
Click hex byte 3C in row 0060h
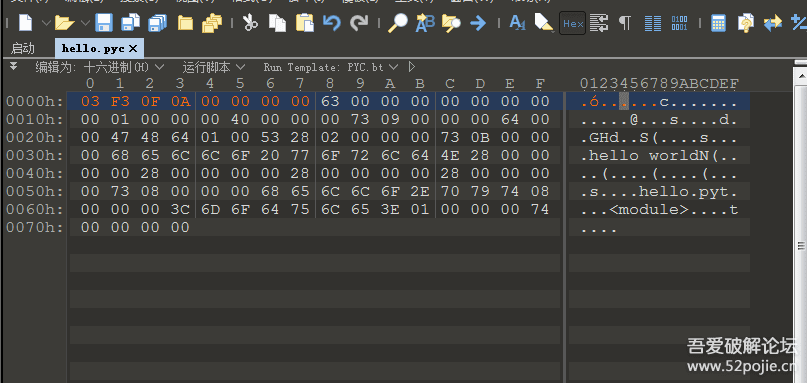click(180, 210)
